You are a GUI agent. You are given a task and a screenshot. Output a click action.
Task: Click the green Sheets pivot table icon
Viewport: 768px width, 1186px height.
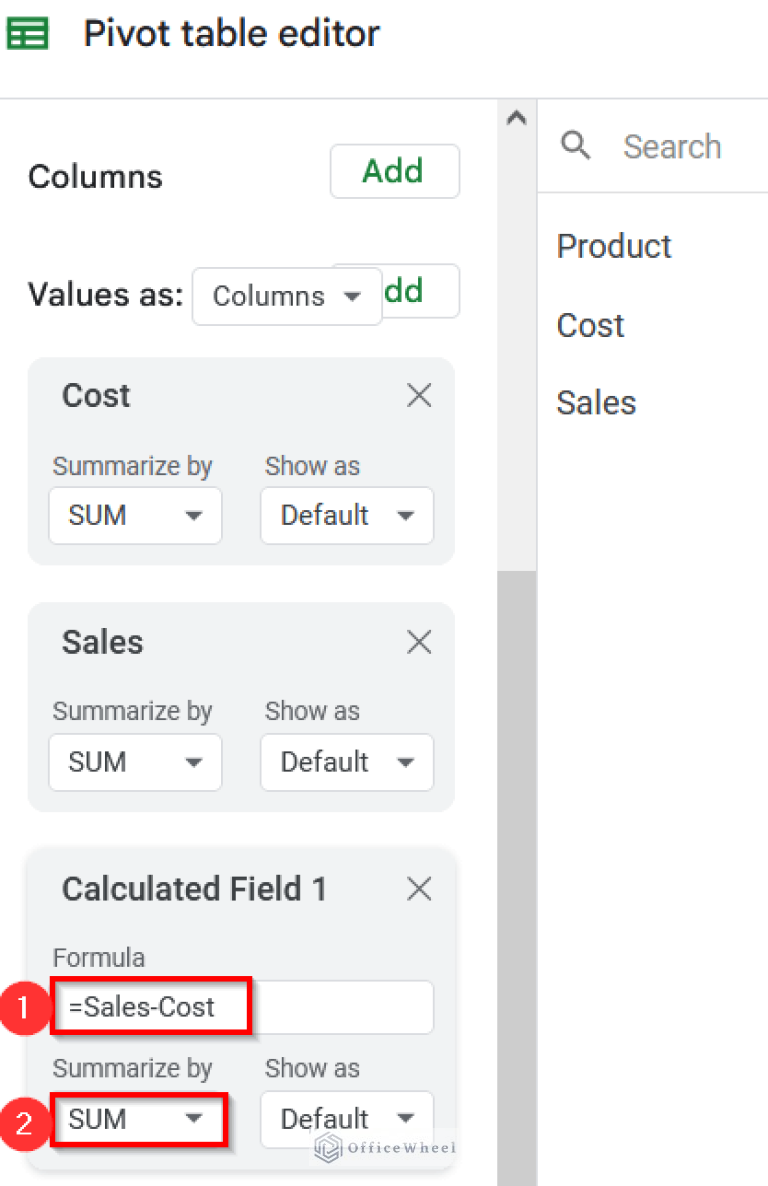click(x=28, y=35)
